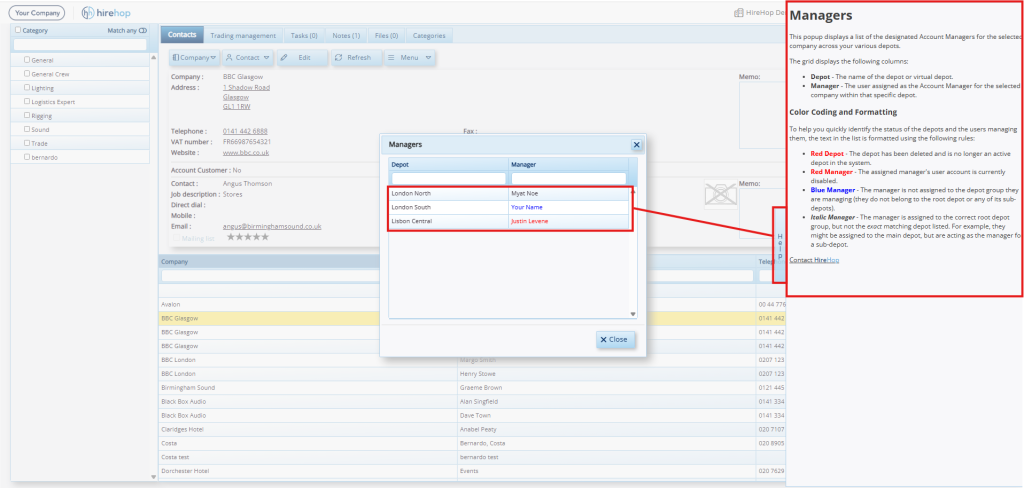
Task: Click contact name Anabel Peaty
Action: click(478, 429)
